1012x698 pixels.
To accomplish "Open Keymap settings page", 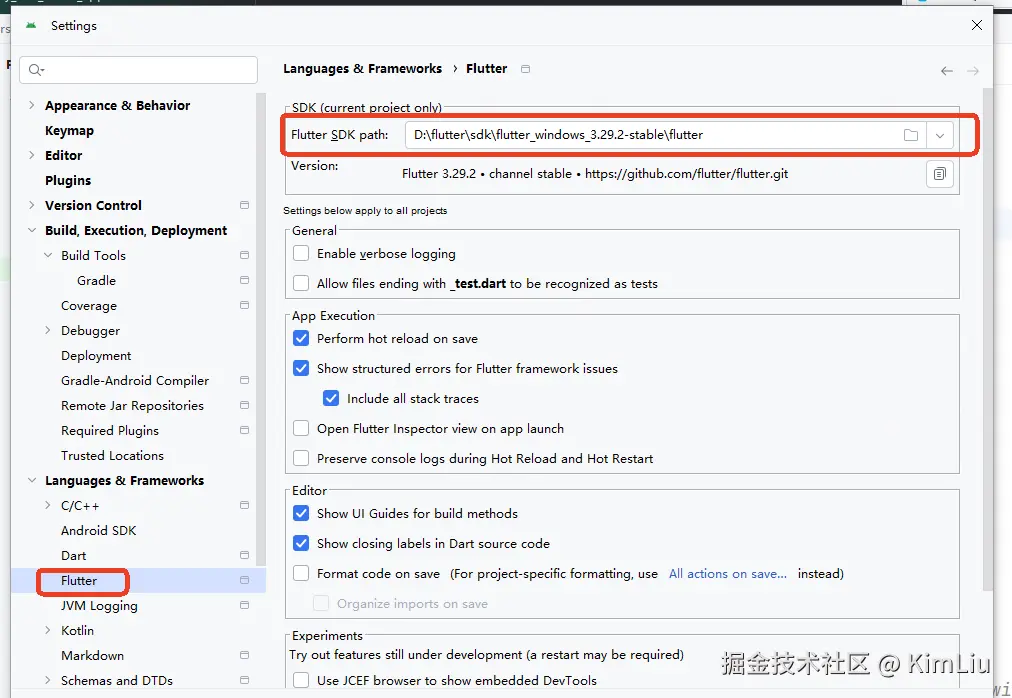I will (69, 130).
